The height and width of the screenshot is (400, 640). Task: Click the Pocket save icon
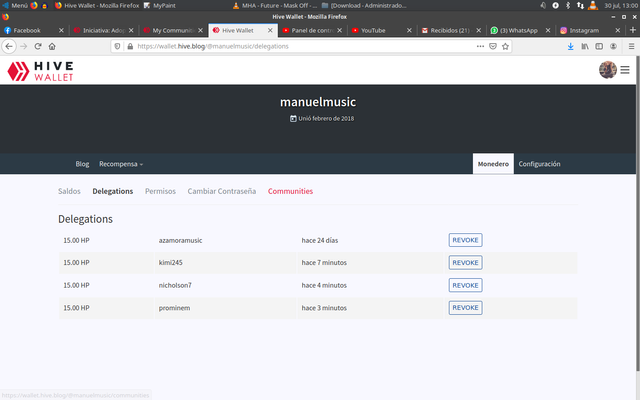pos(493,47)
